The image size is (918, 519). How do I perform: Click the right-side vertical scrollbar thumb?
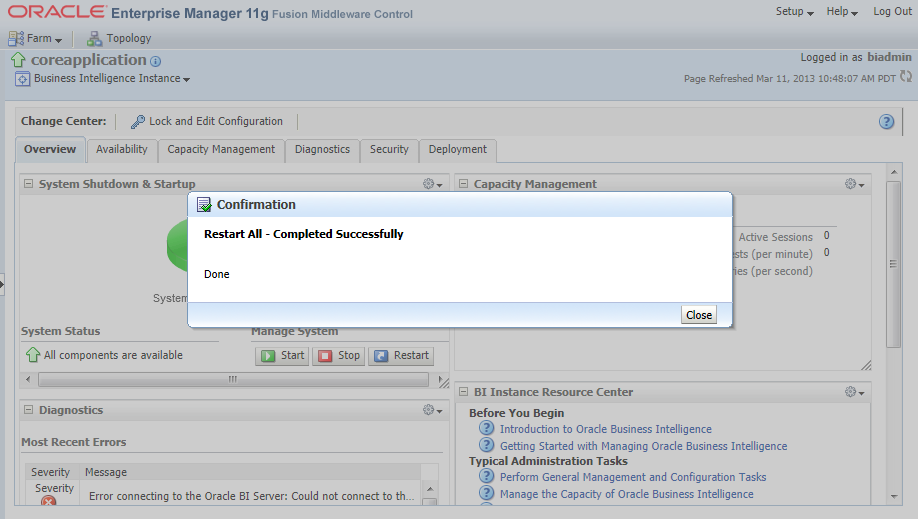coord(893,264)
